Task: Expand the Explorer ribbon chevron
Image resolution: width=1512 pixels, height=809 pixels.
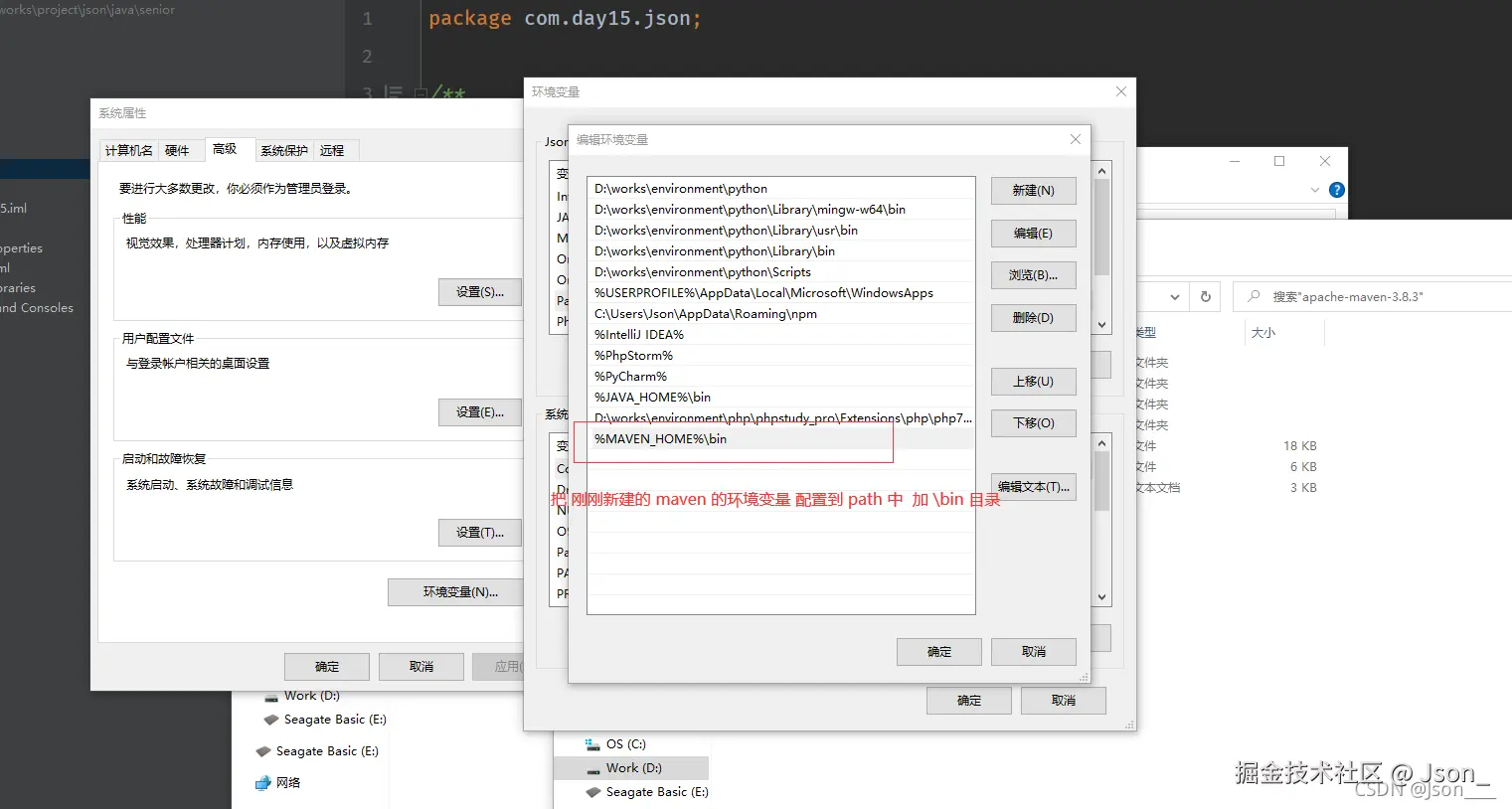Action: (1315, 190)
